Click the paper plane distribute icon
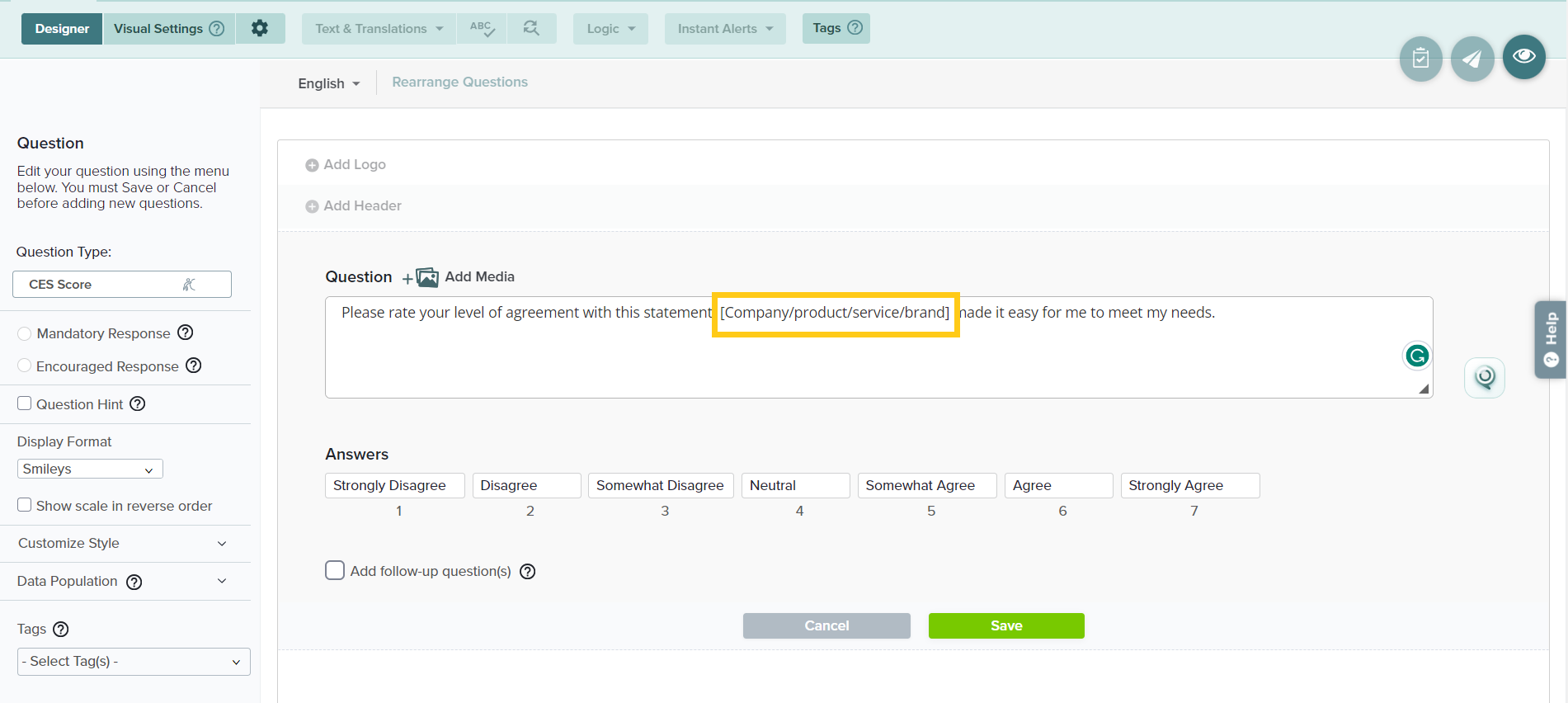The width and height of the screenshot is (1568, 703). (1471, 59)
